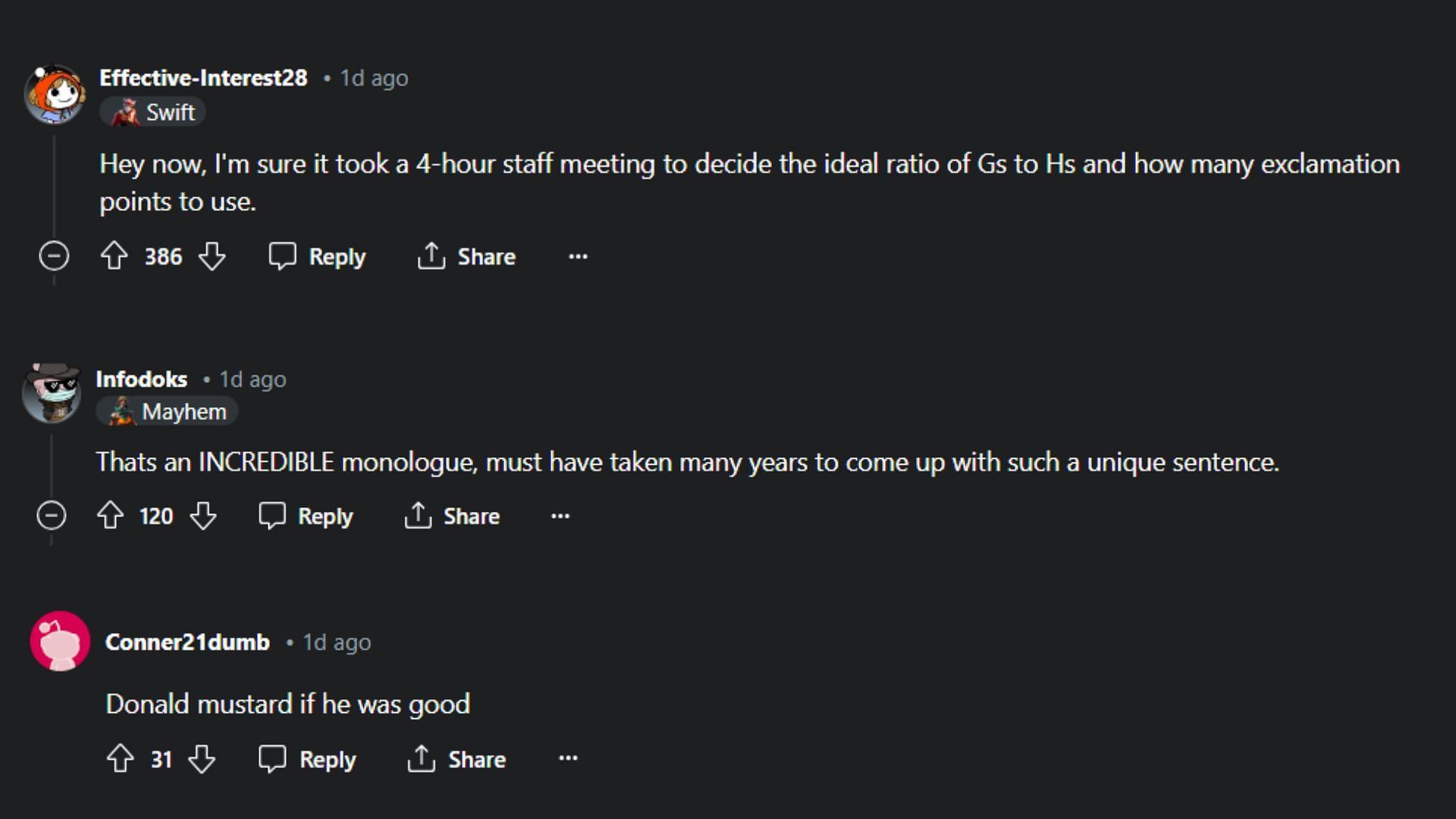The width and height of the screenshot is (1456, 819).
Task: Collapse the Infodoks comment thread
Action: [x=51, y=516]
